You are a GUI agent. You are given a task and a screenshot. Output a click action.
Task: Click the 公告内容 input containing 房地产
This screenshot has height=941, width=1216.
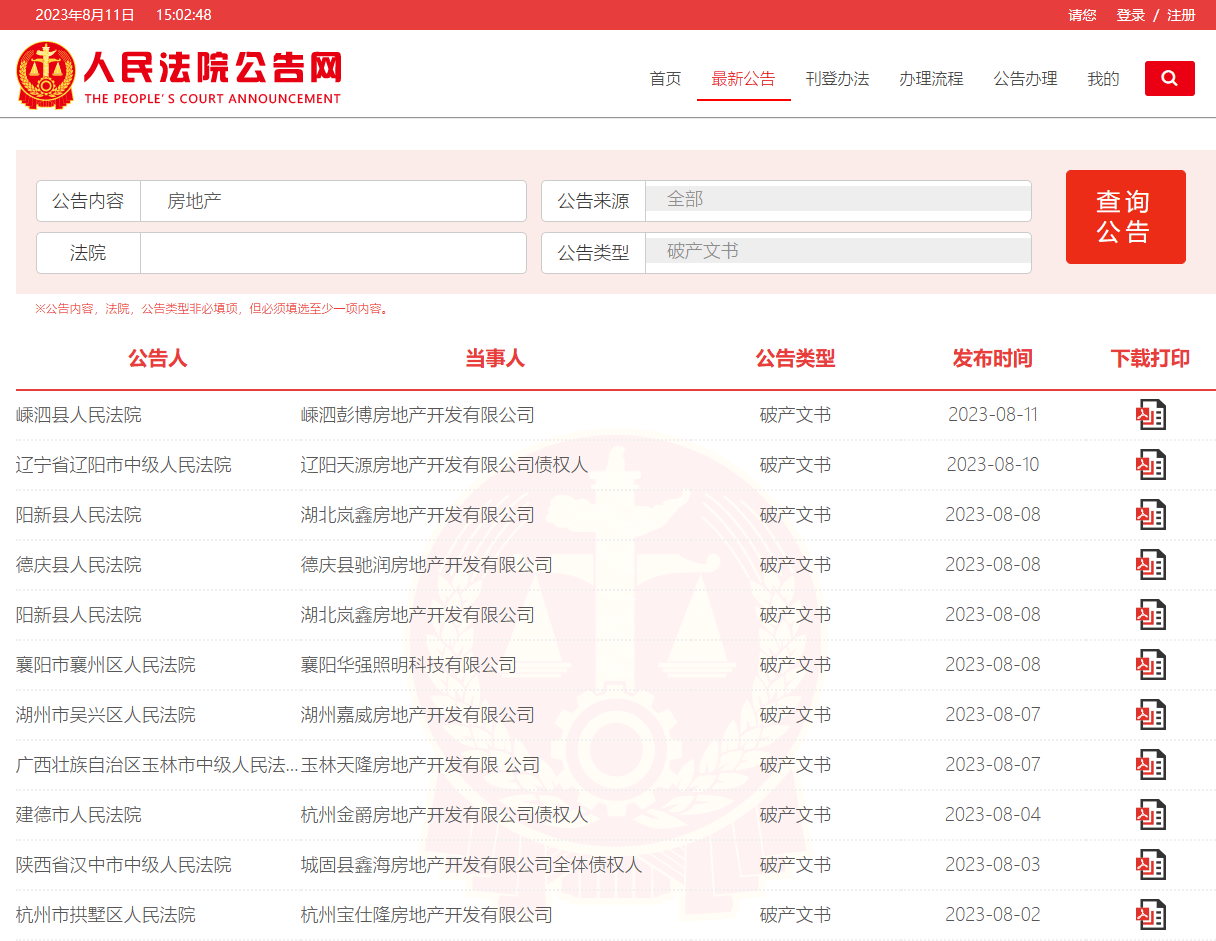point(333,201)
